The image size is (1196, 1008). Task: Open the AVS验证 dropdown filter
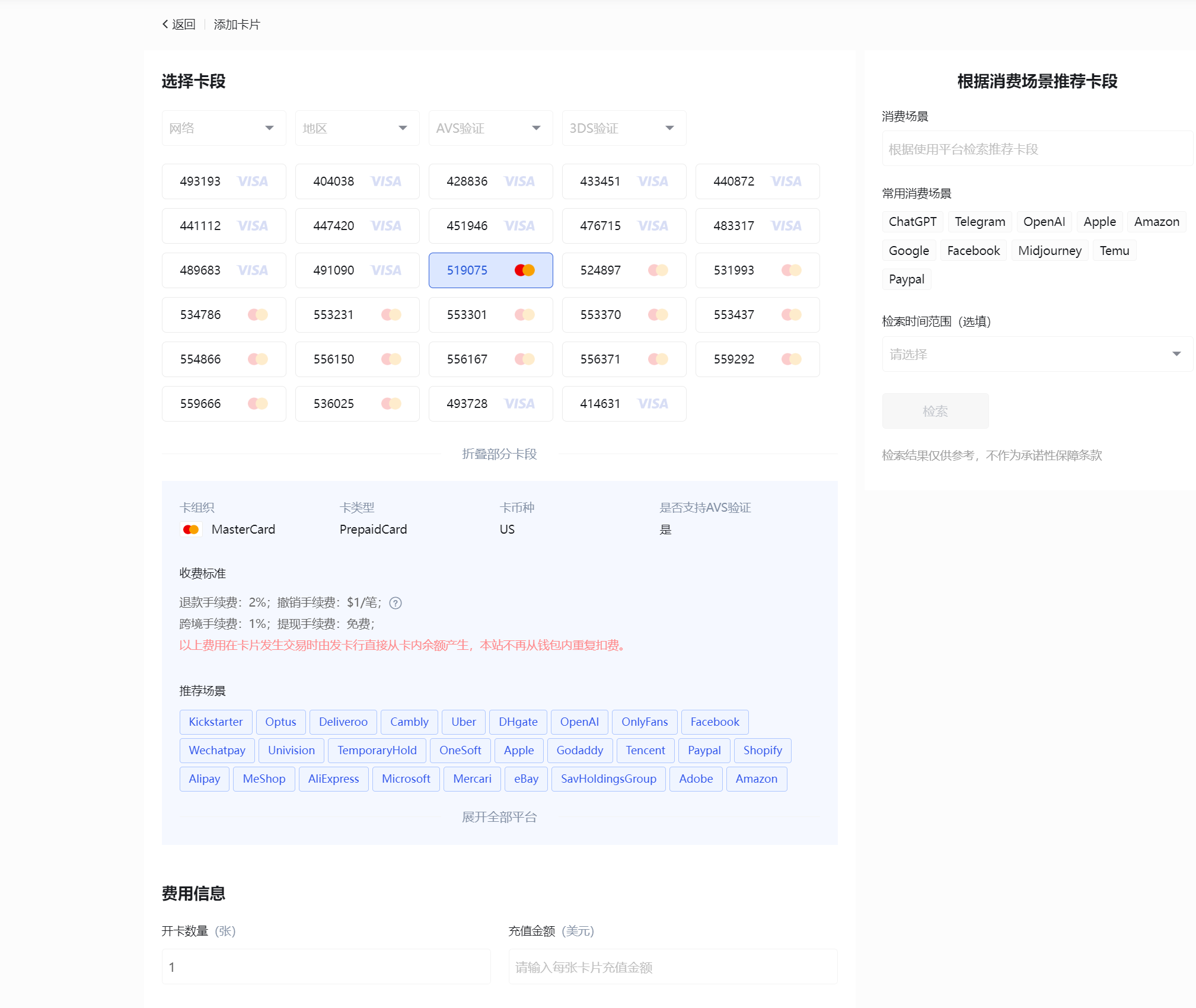point(490,128)
